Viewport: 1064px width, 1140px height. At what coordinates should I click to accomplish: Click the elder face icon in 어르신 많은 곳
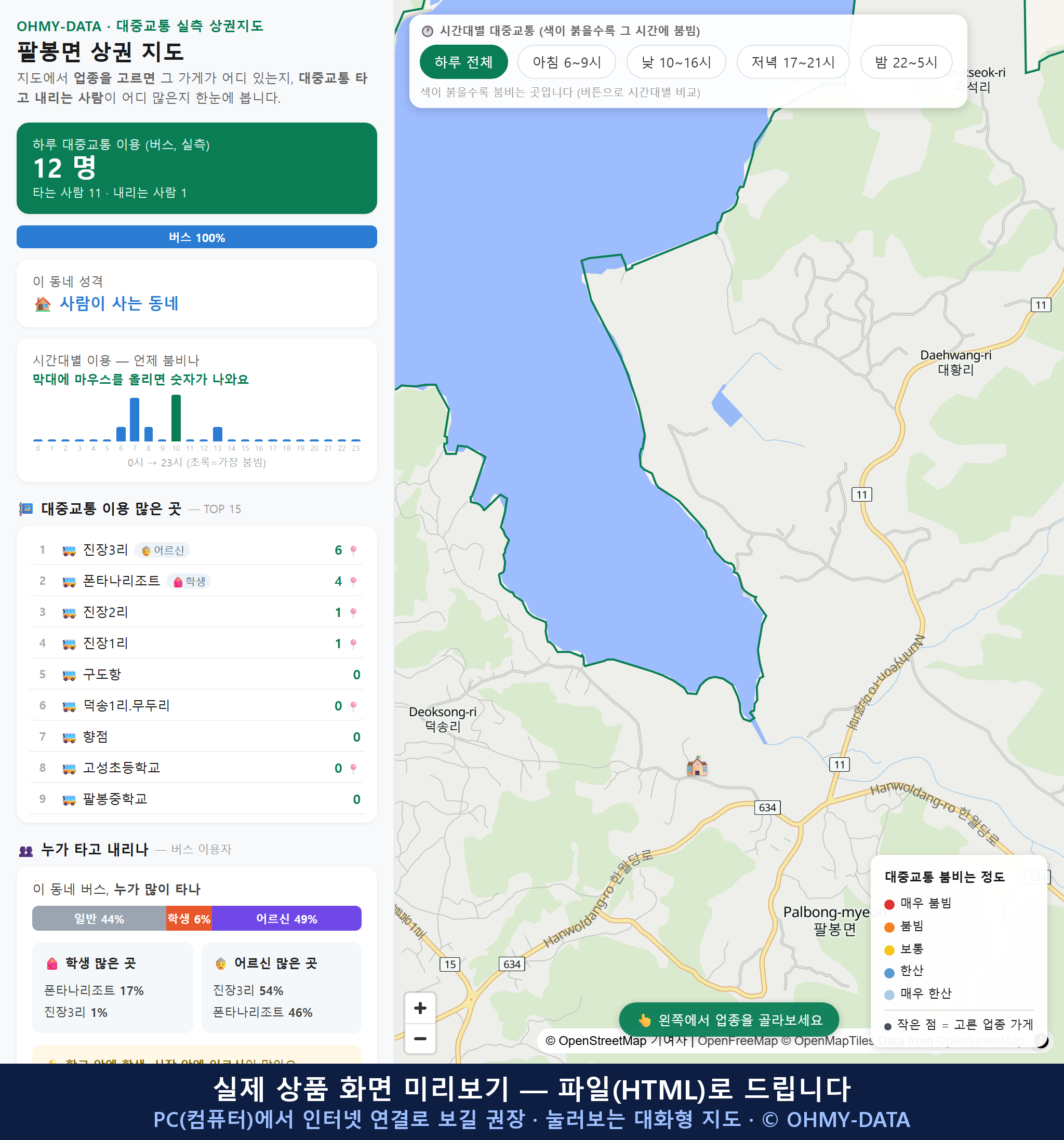[x=221, y=963]
